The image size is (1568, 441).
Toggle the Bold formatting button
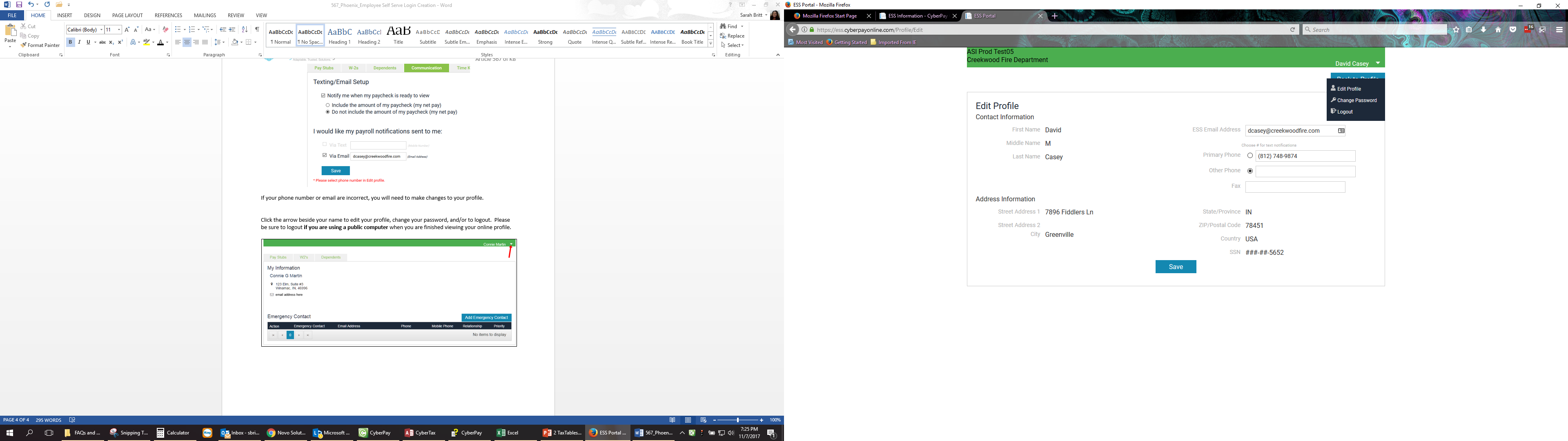[x=71, y=42]
